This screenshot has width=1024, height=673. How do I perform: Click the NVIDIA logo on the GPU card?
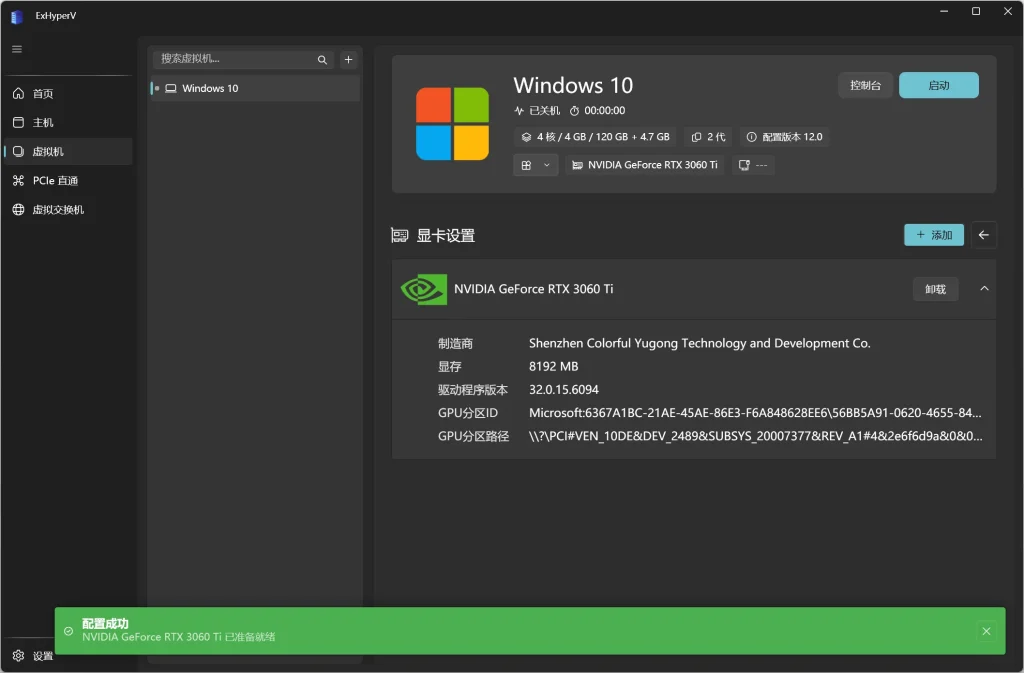click(x=423, y=289)
